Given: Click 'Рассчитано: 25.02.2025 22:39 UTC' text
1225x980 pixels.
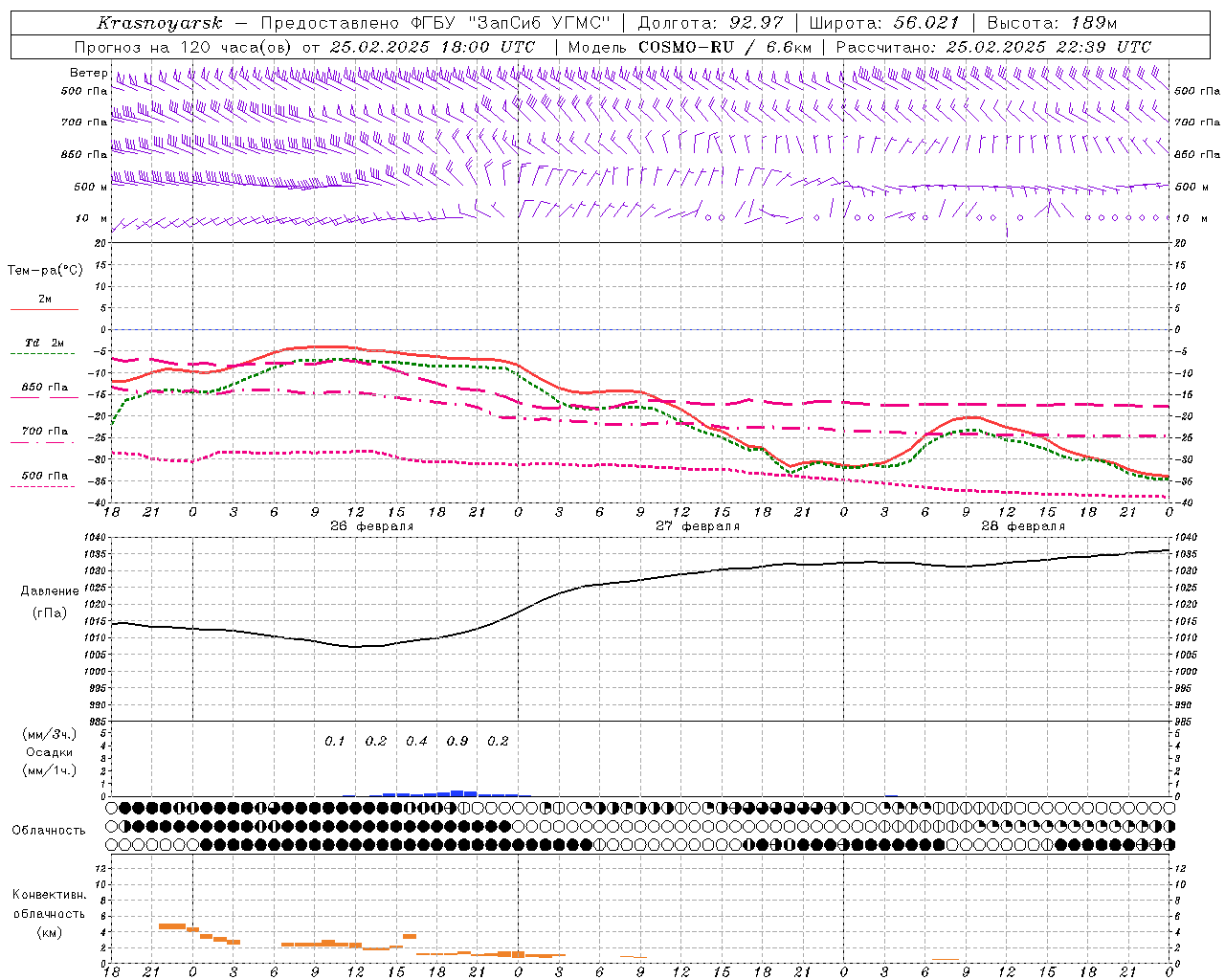Looking at the screenshot, I should (993, 47).
